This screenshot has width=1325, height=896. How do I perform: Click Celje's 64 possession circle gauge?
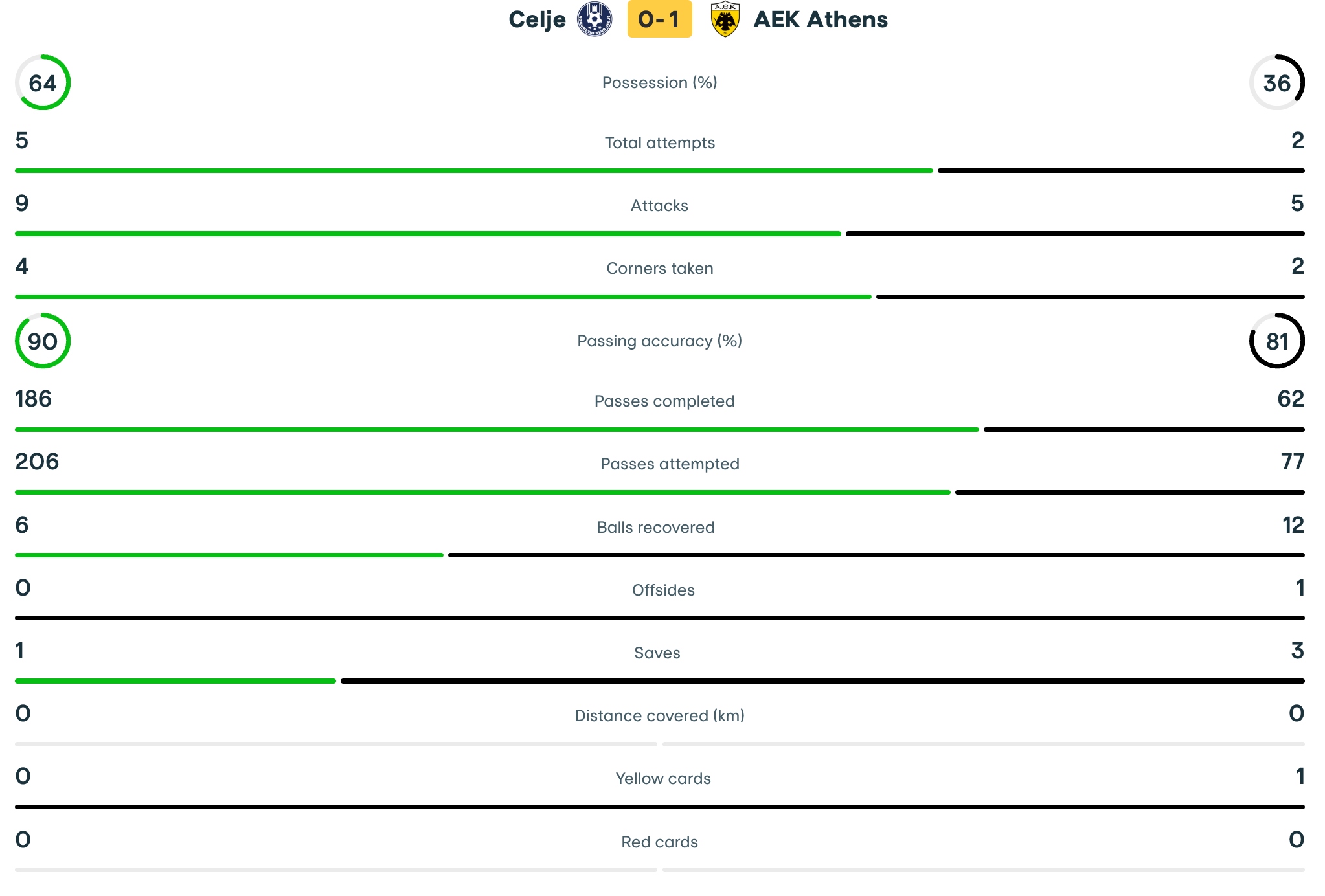click(x=43, y=82)
